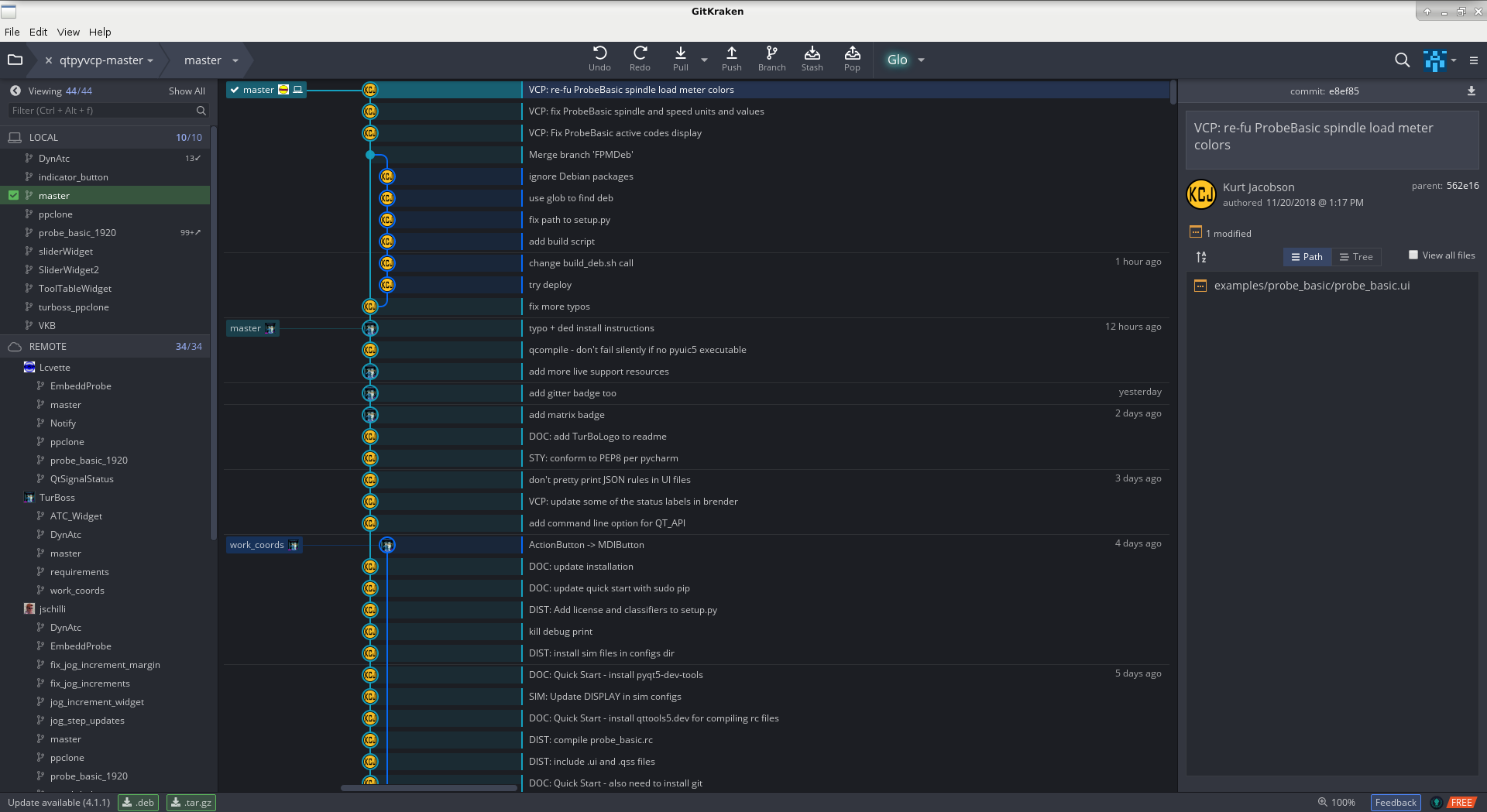Download the .deb update
This screenshot has height=812, width=1487.
click(138, 802)
